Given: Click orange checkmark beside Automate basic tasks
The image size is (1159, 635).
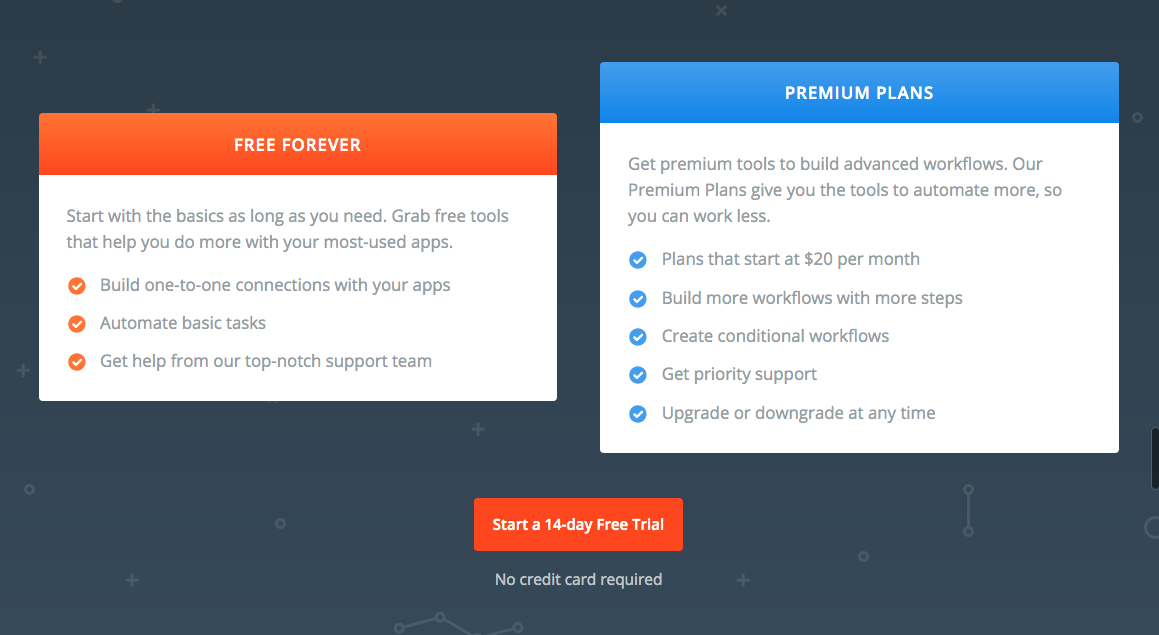Looking at the screenshot, I should (x=77, y=324).
